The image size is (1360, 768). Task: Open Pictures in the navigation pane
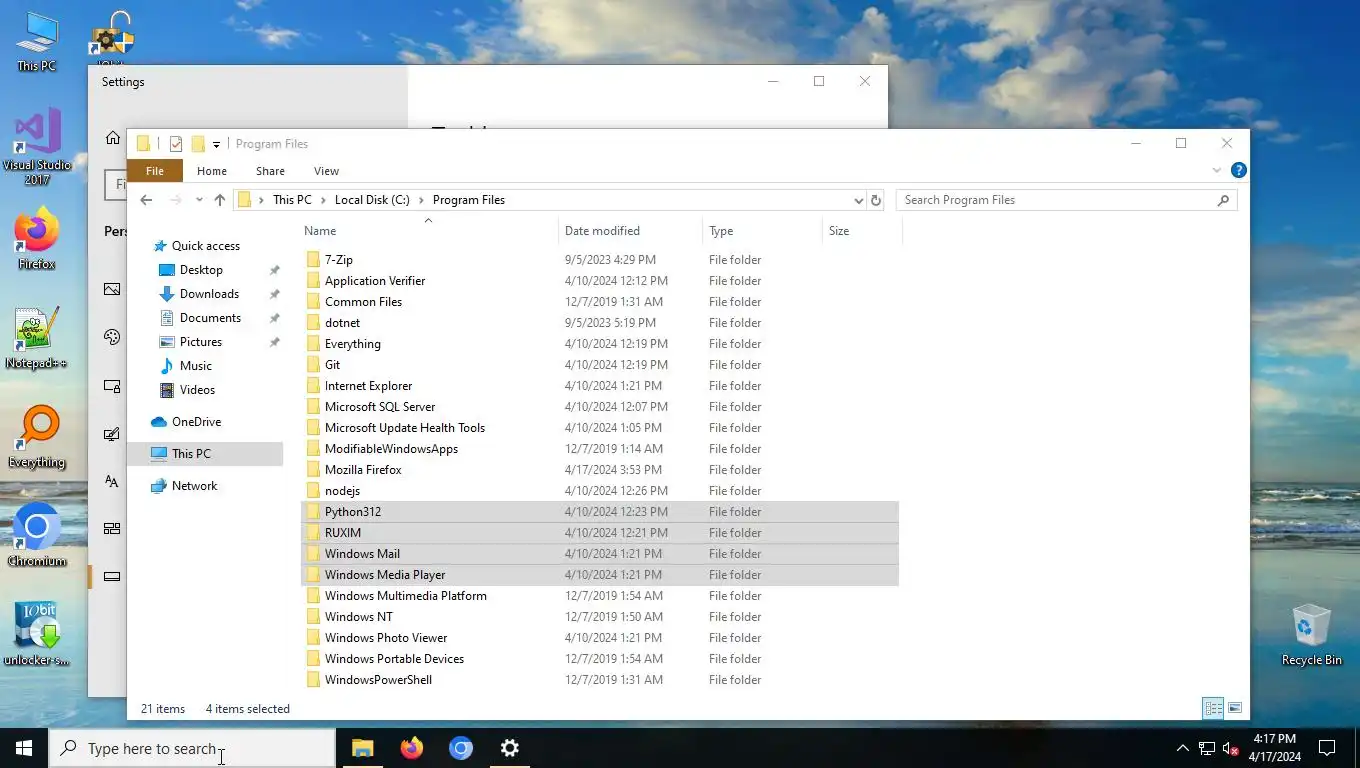[201, 342]
